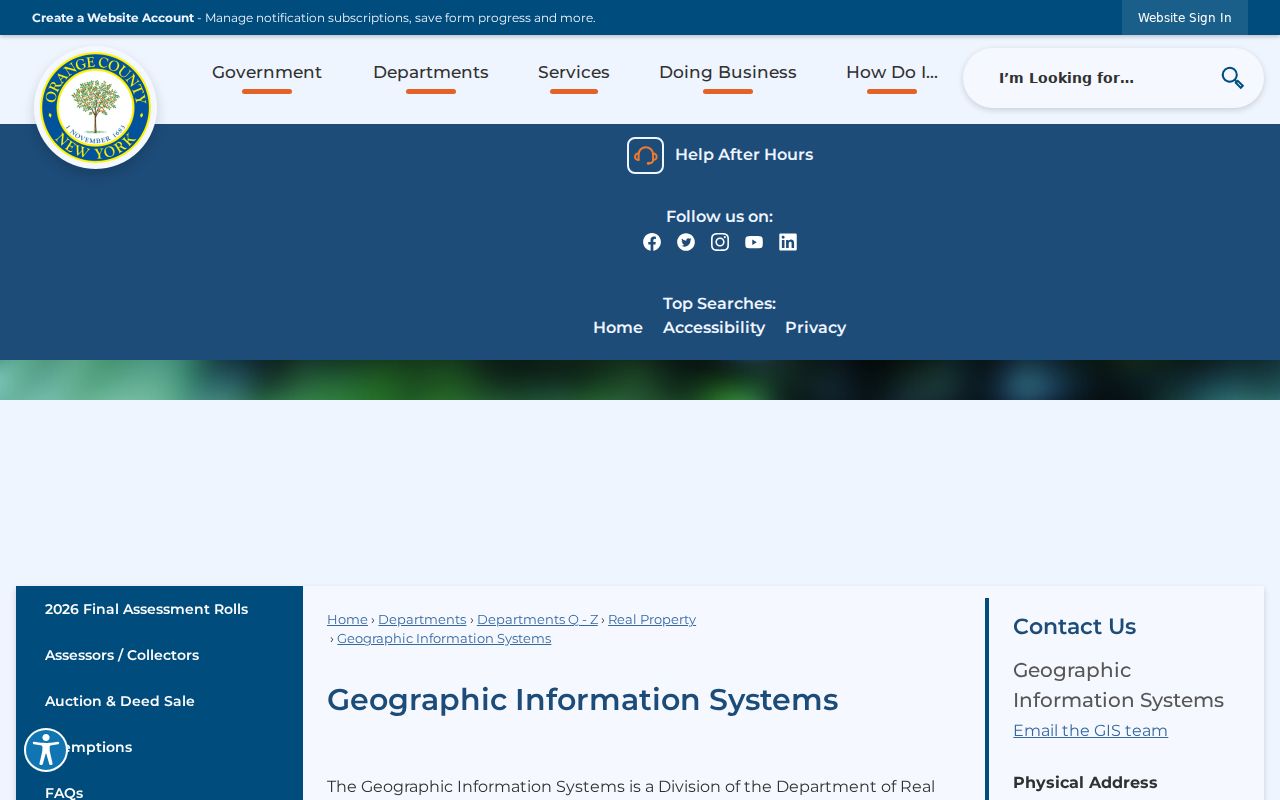Open the Twitter social icon
The height and width of the screenshot is (800, 1280).
pyautogui.click(x=686, y=242)
